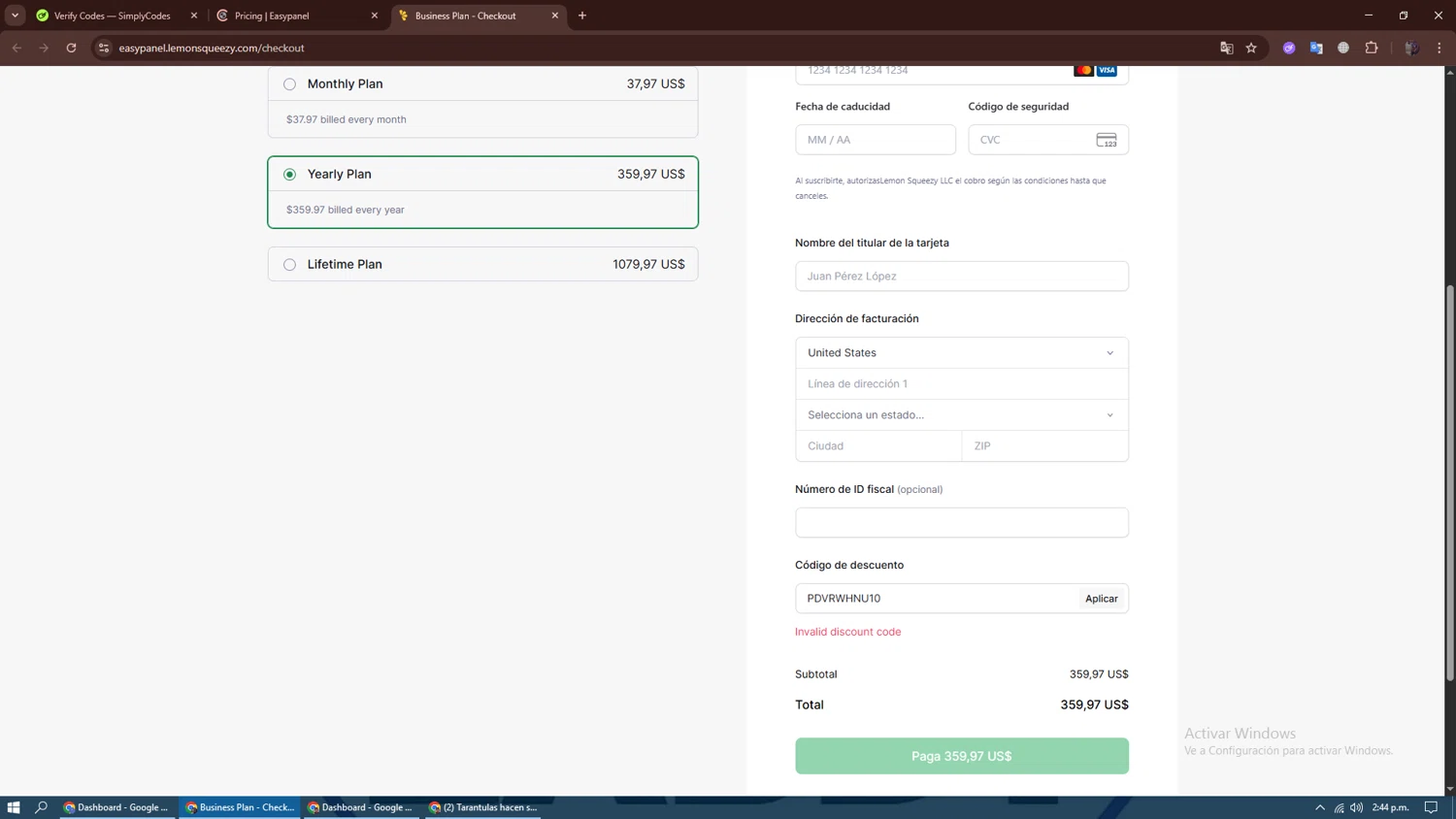Click the globe extension icon
The height and width of the screenshot is (819, 1456).
1343,48
